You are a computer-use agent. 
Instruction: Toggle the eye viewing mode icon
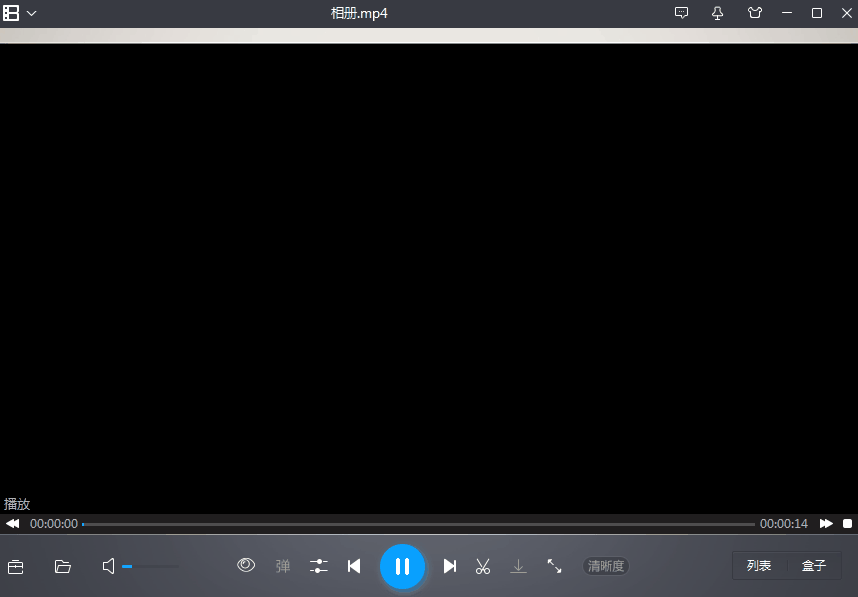pyautogui.click(x=246, y=565)
